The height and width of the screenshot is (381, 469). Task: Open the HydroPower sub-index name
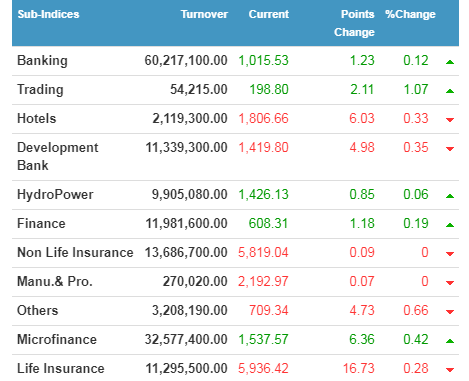[55, 195]
